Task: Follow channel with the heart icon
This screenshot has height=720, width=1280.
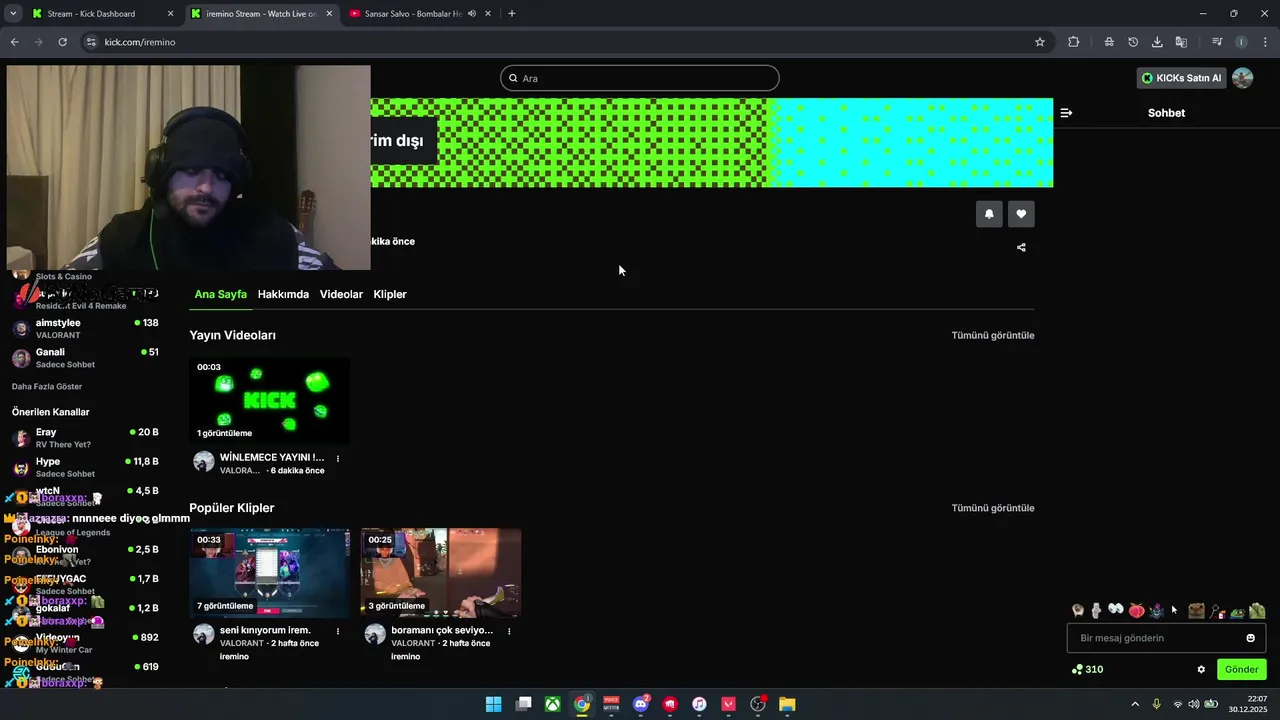Action: pos(1021,214)
